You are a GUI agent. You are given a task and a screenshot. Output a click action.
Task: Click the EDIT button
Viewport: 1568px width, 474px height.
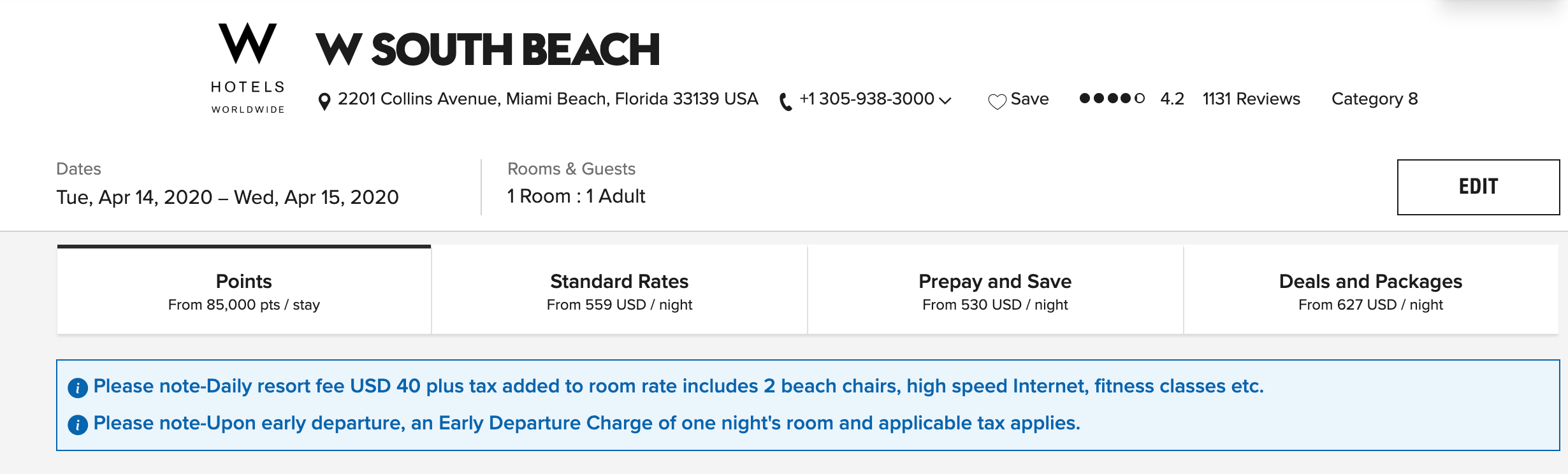tap(1478, 187)
